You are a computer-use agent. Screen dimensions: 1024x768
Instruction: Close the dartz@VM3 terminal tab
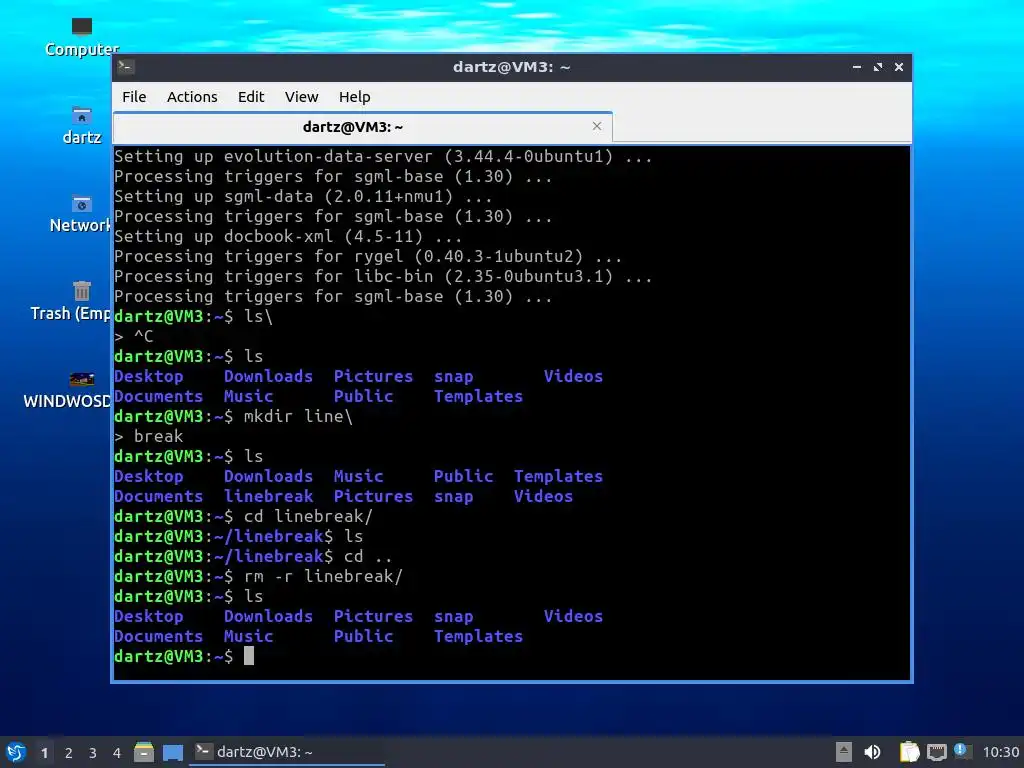596,126
